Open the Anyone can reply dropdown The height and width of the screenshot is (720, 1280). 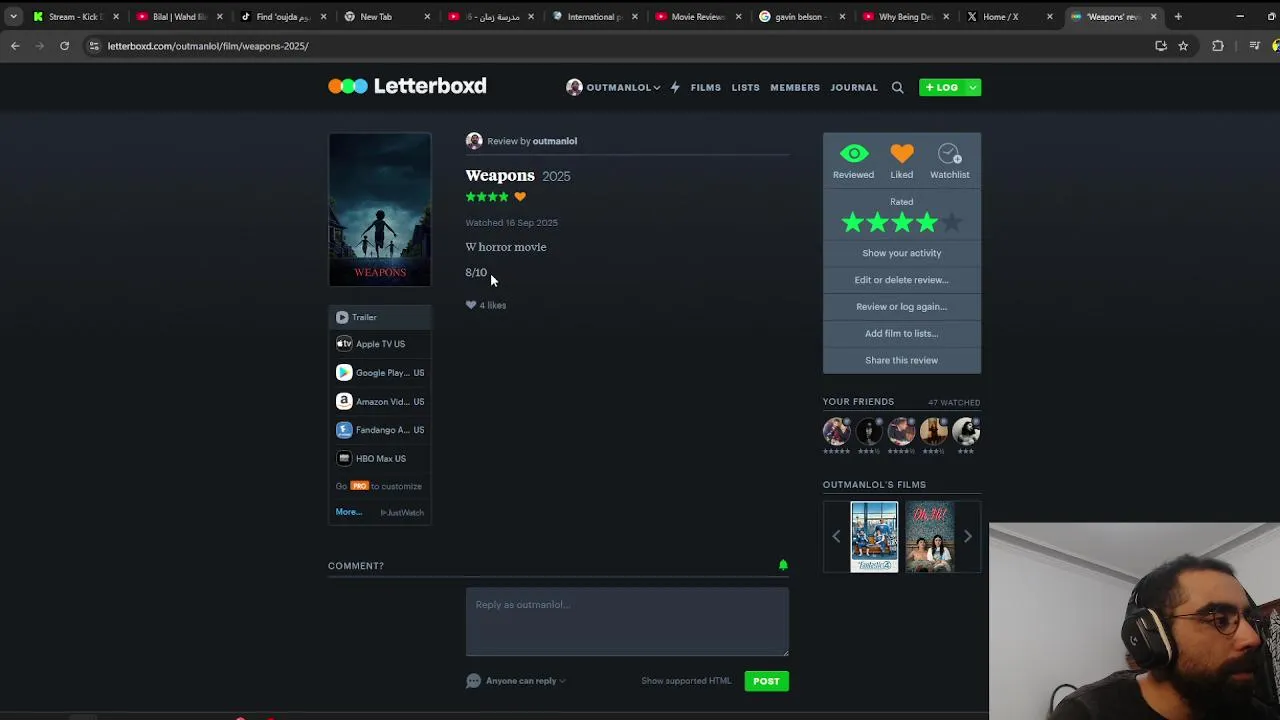[x=516, y=681]
